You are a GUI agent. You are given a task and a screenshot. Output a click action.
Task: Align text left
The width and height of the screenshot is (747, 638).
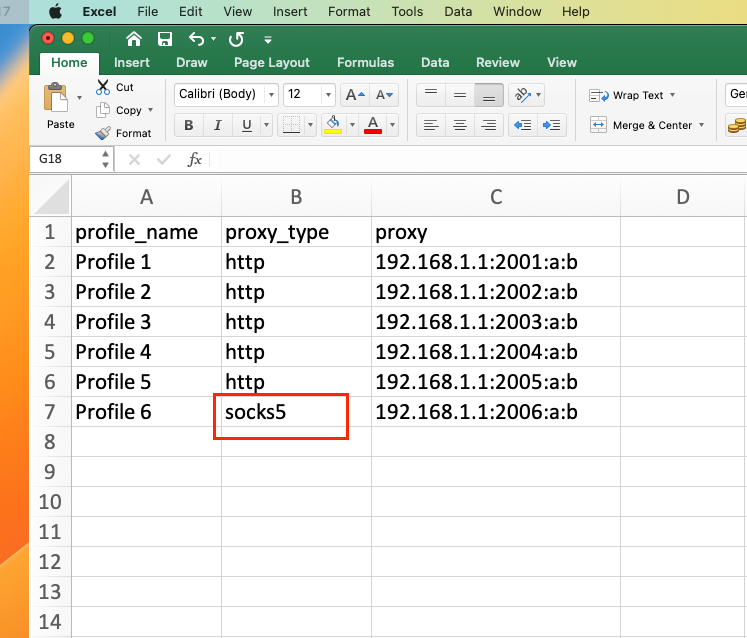431,125
